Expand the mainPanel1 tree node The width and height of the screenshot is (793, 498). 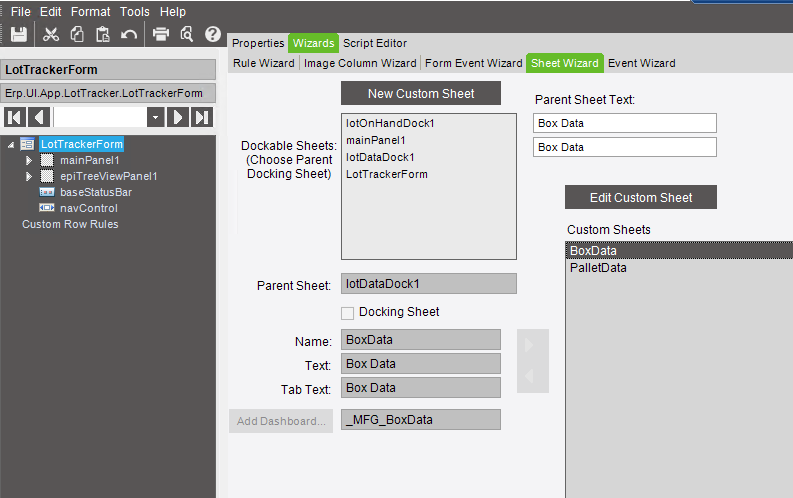tap(29, 160)
